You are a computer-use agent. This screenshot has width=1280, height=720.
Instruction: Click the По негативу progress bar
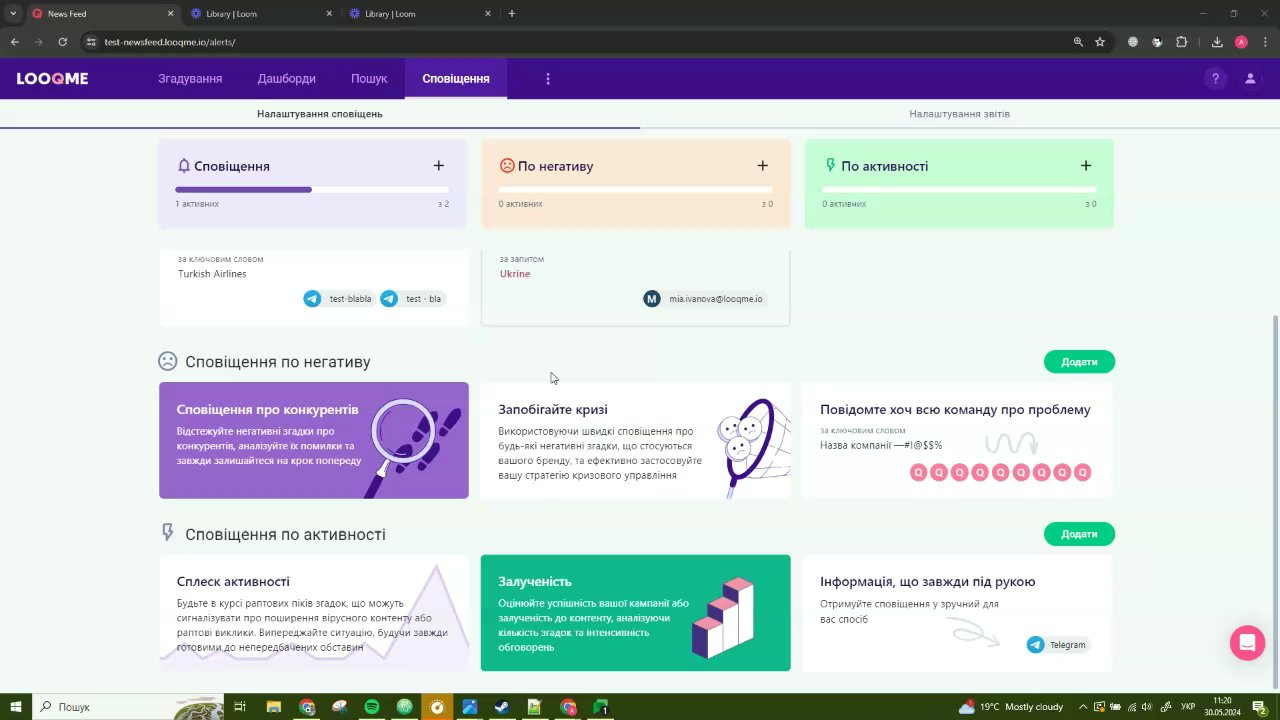tap(636, 189)
